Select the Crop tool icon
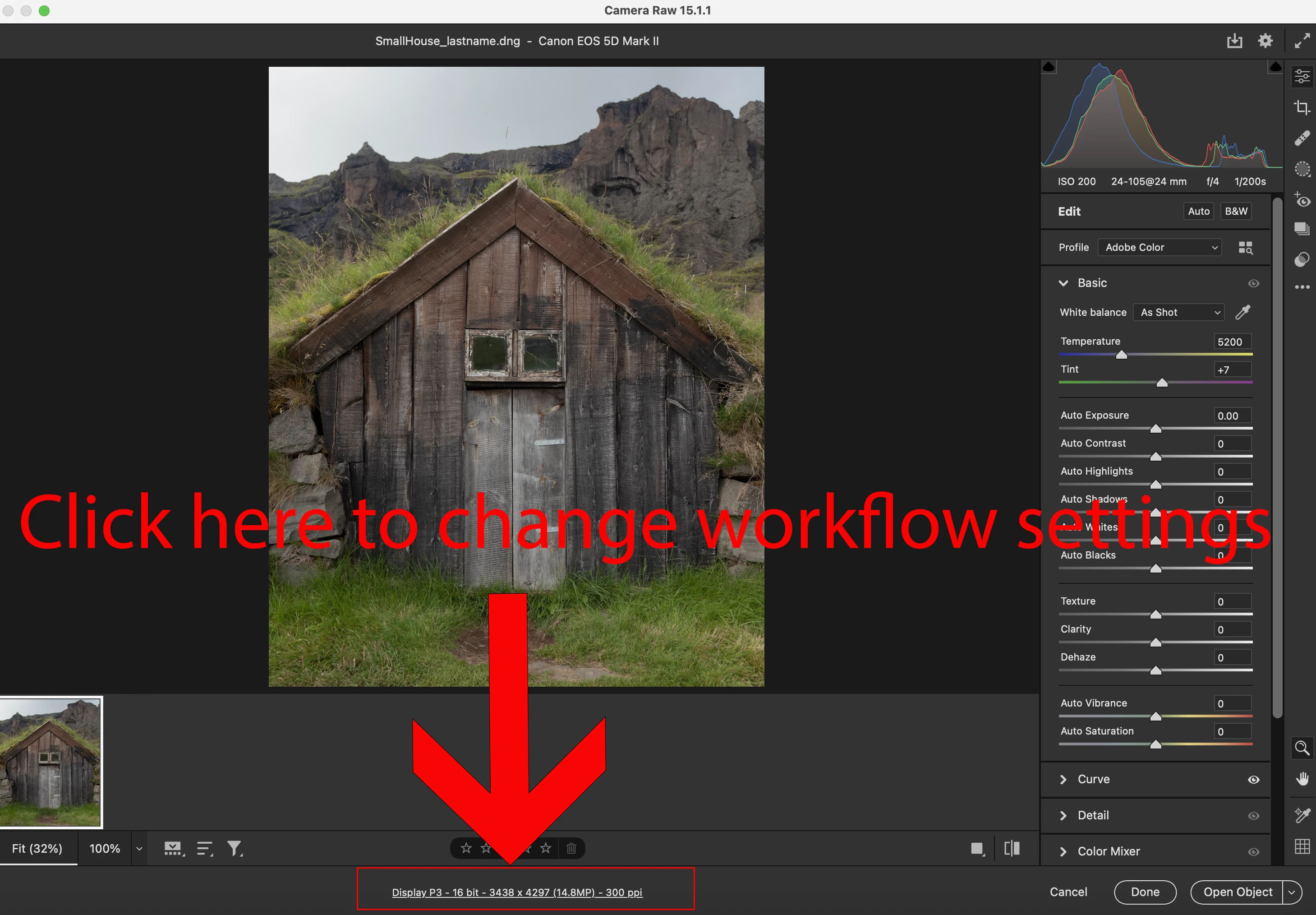This screenshot has height=915, width=1316. click(x=1302, y=107)
